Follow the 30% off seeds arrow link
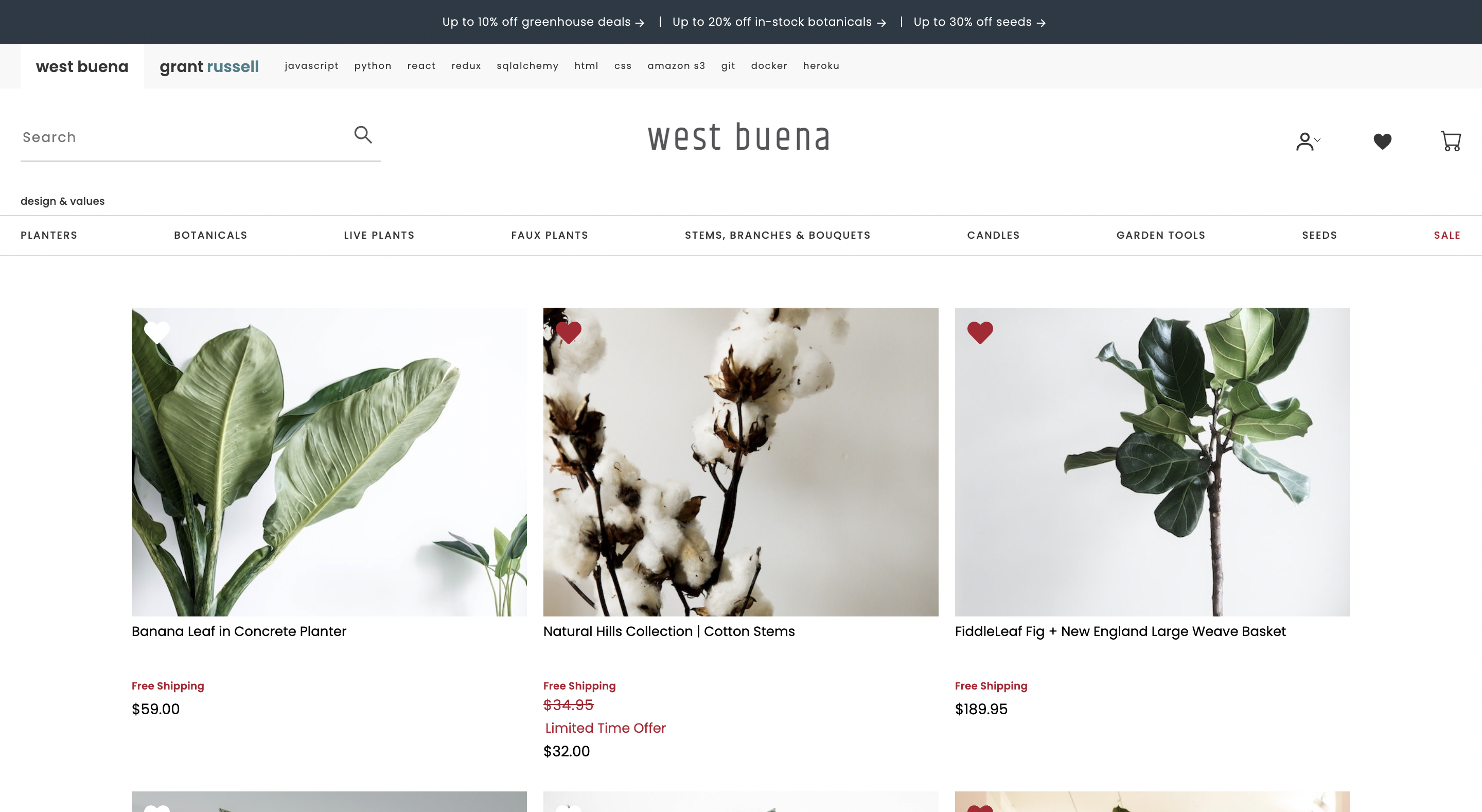 click(1040, 23)
